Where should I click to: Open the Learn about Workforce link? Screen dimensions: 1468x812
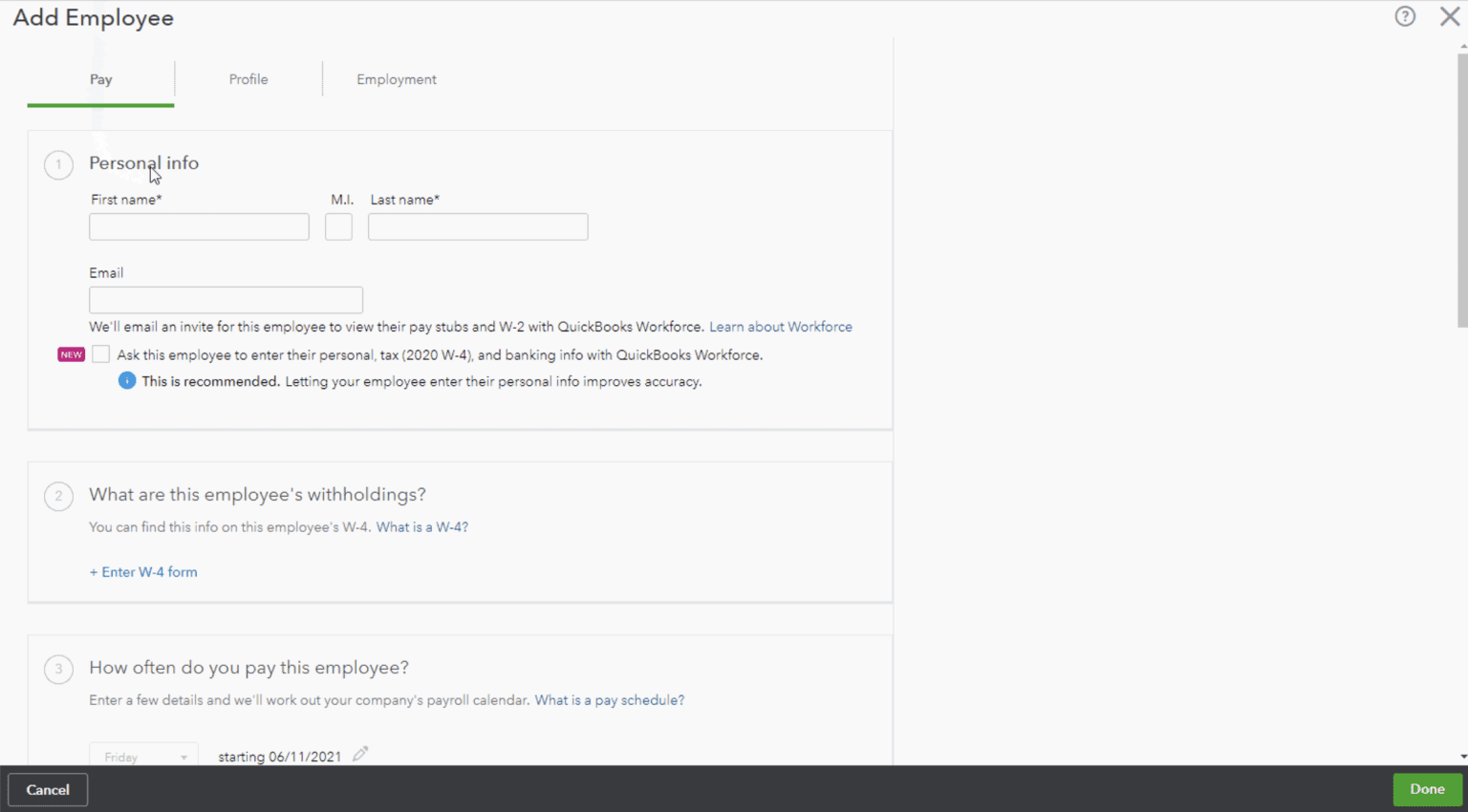coord(780,327)
